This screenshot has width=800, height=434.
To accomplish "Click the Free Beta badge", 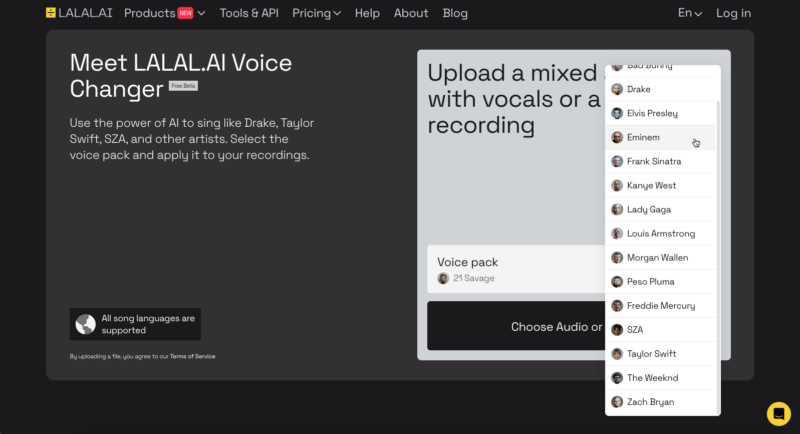I will coord(183,86).
